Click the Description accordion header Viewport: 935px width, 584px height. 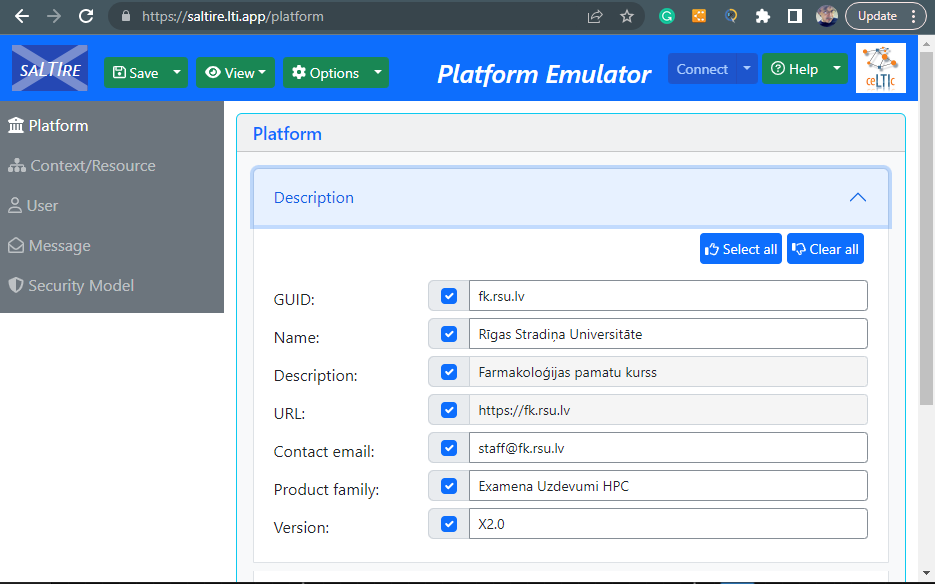(x=571, y=197)
